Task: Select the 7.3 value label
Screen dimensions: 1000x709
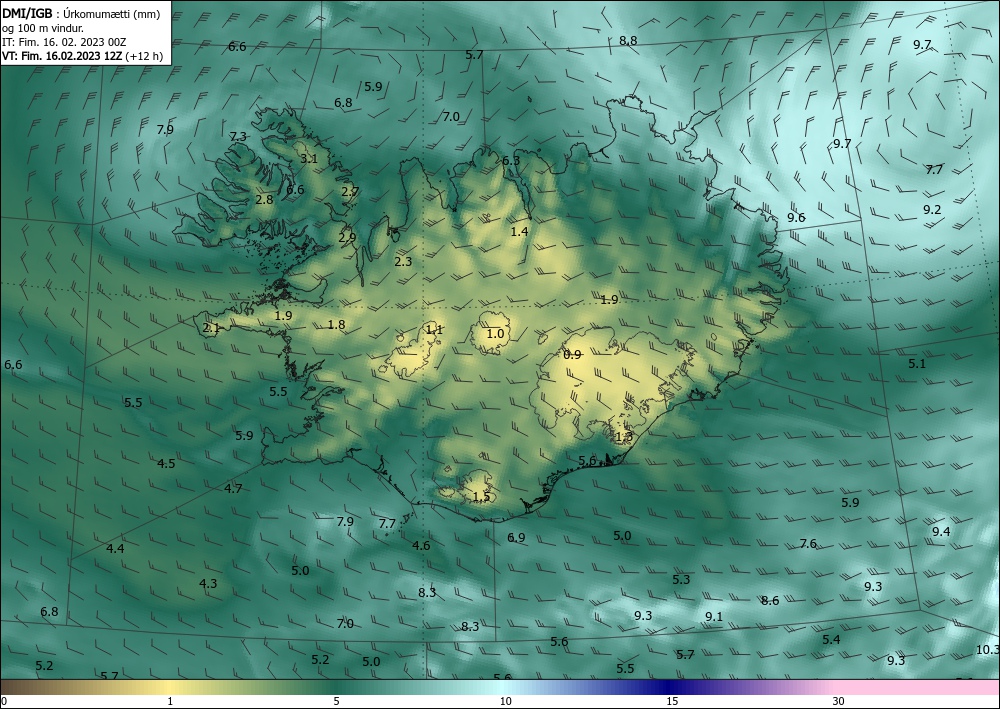Action: point(238,136)
